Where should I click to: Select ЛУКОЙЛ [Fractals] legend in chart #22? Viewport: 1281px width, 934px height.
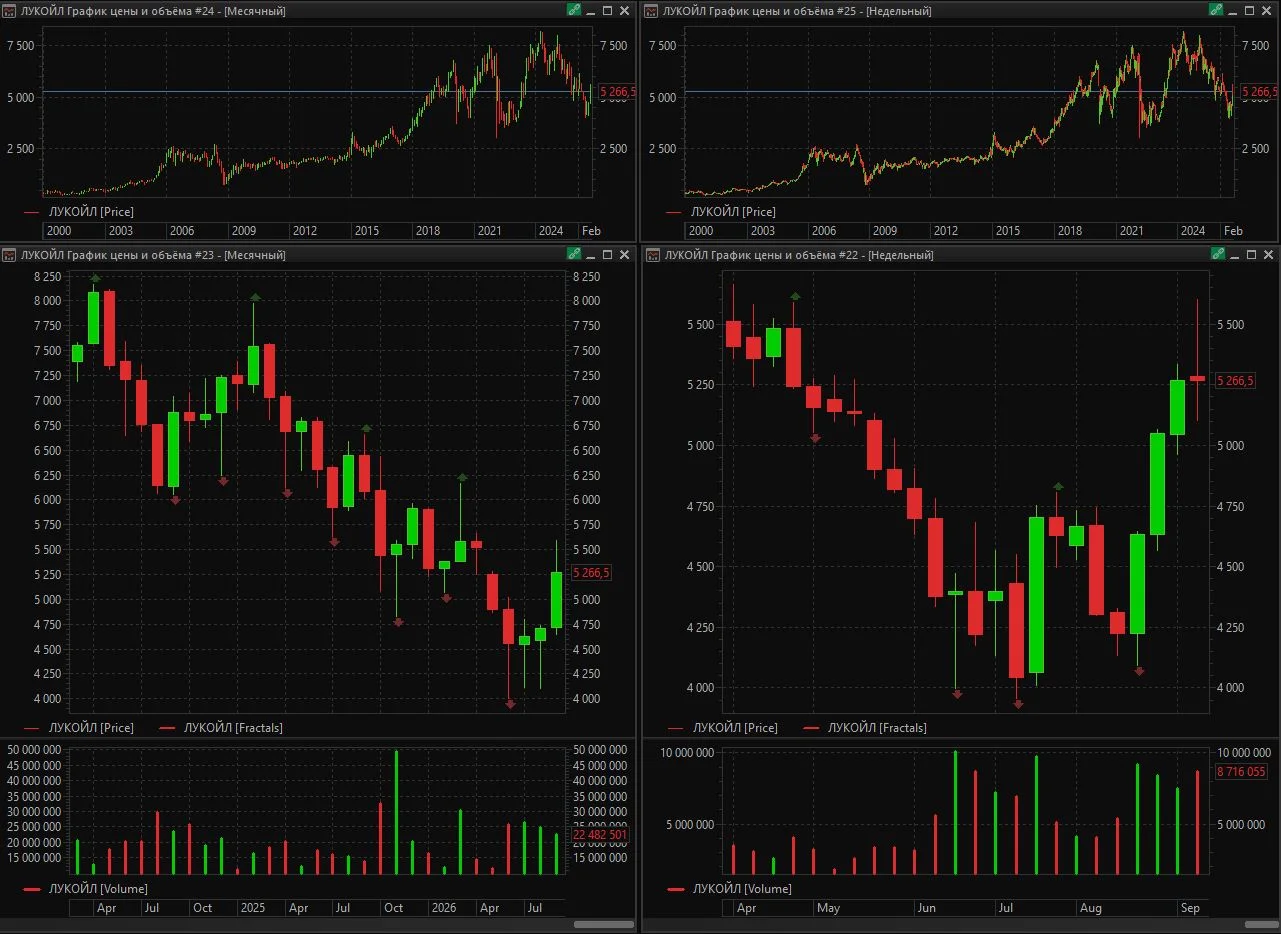click(877, 728)
